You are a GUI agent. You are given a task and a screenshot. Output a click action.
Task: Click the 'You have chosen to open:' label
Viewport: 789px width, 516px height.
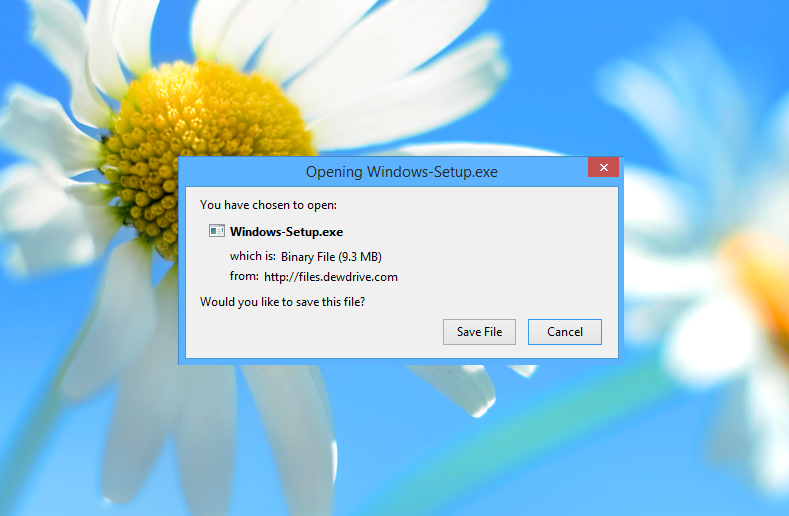pos(268,205)
